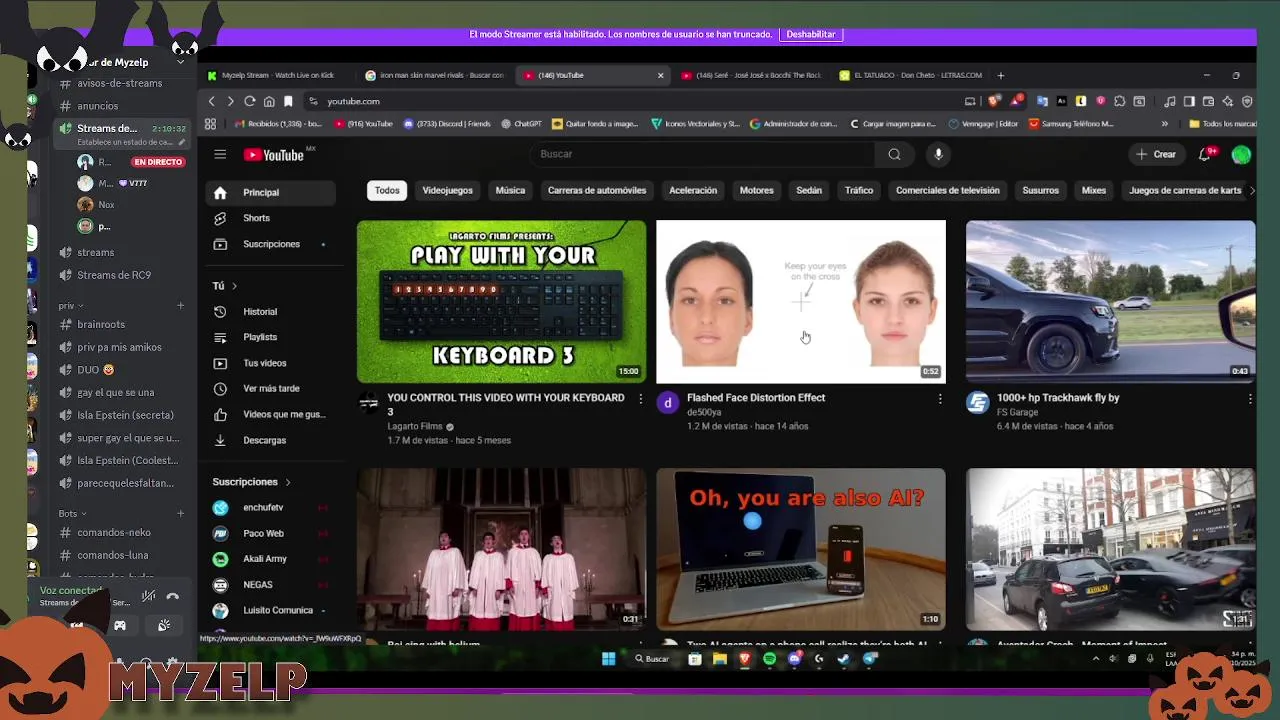
Task: Open the Luisito Comunica subscription channel
Action: pos(269,610)
